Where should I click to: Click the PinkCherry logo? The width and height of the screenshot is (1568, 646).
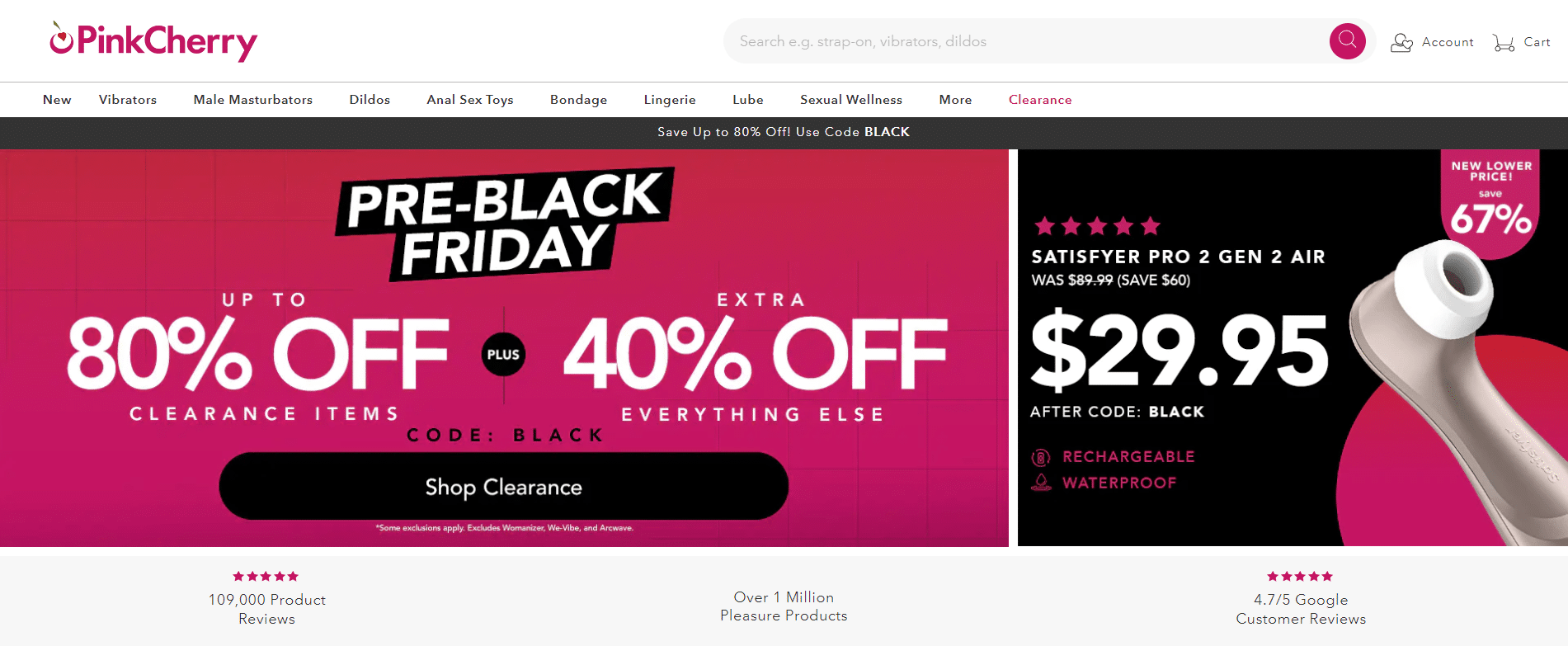pyautogui.click(x=153, y=41)
